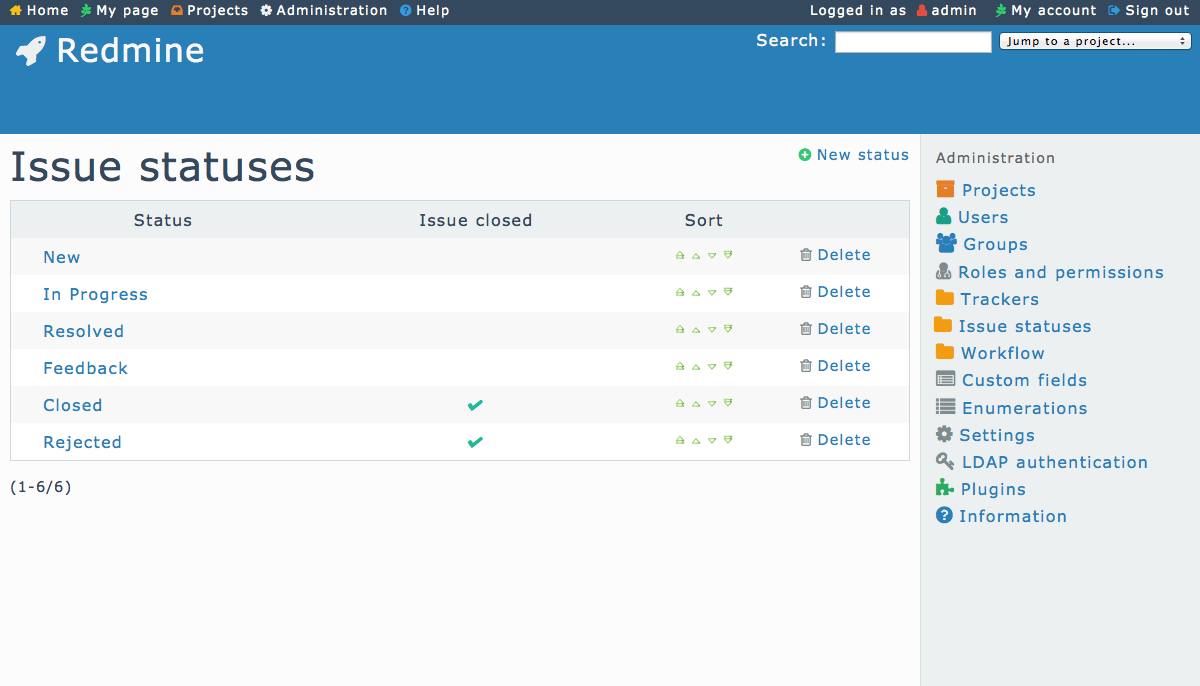
Task: Move In Progress status down one
Action: 712,292
